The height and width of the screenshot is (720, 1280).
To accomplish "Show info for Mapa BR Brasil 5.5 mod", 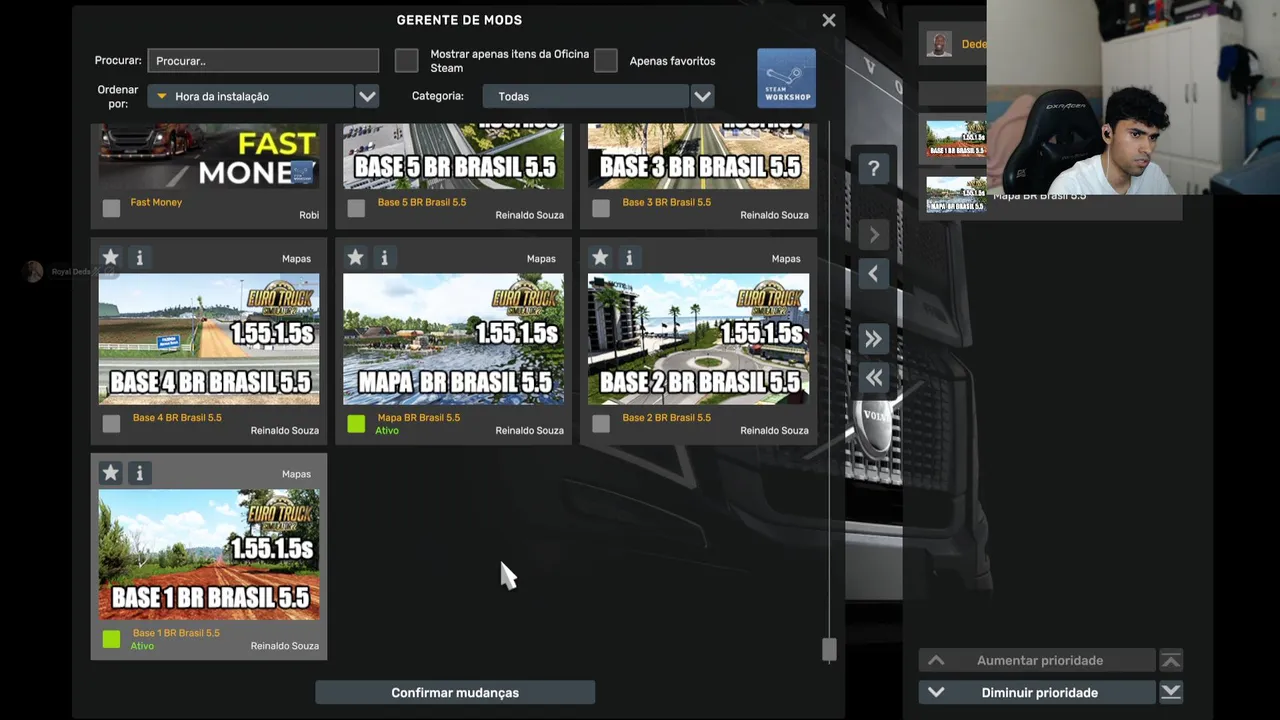I will (384, 258).
